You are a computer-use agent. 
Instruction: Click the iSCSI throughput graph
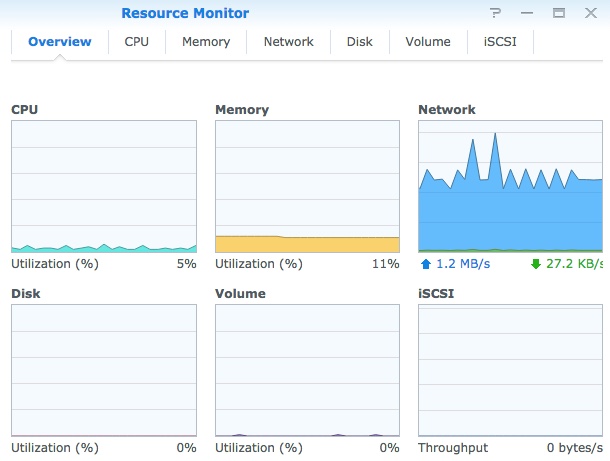pos(510,370)
